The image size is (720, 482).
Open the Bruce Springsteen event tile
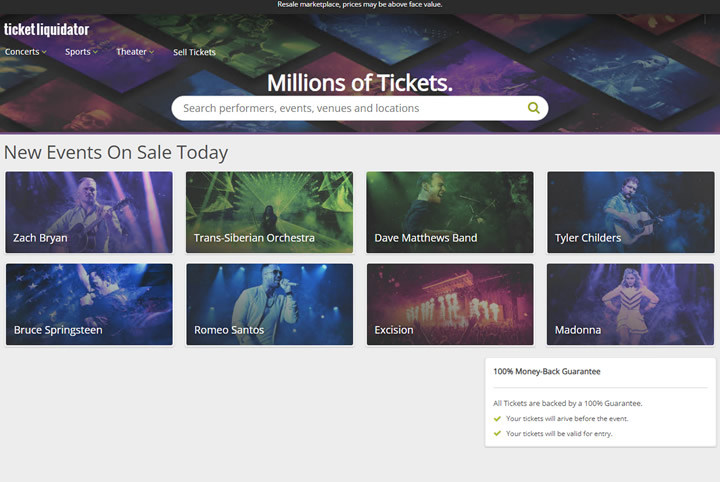(89, 304)
